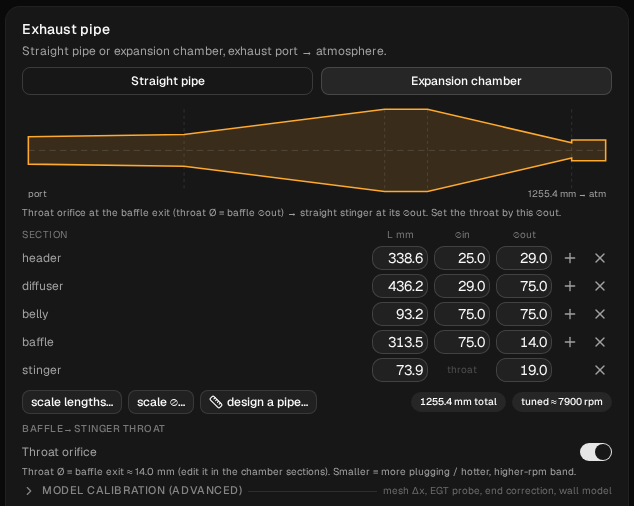The width and height of the screenshot is (634, 506).
Task: Edit the diffuser inlet diameter 29.0
Action: coord(462,286)
